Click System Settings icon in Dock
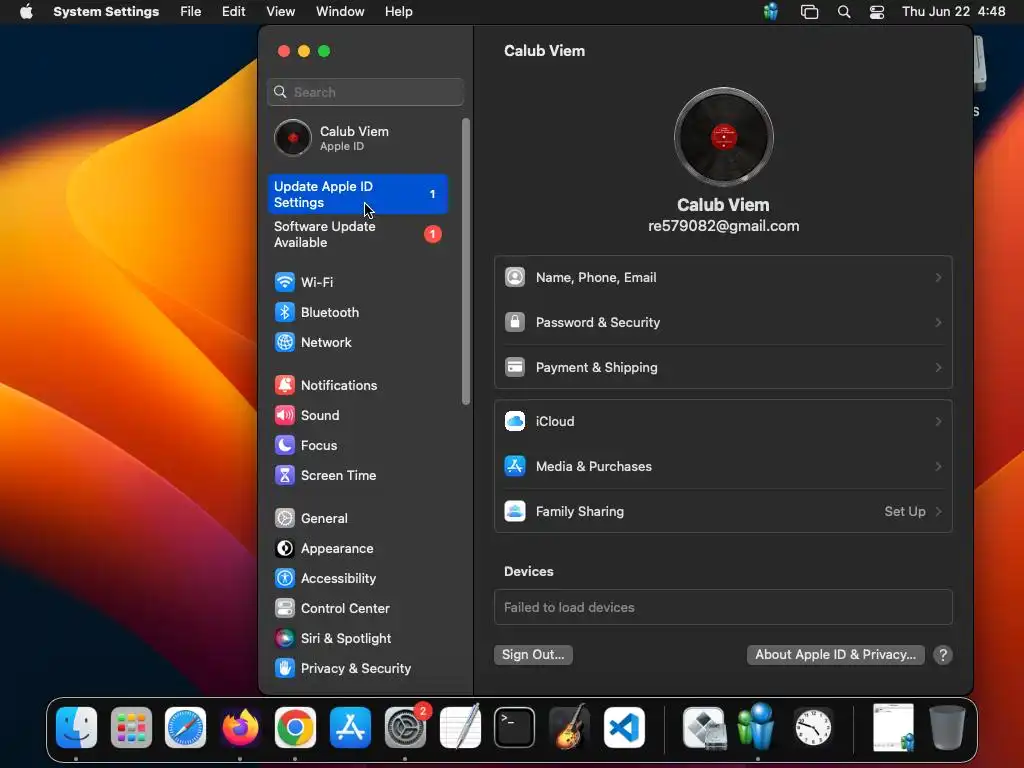 405,728
